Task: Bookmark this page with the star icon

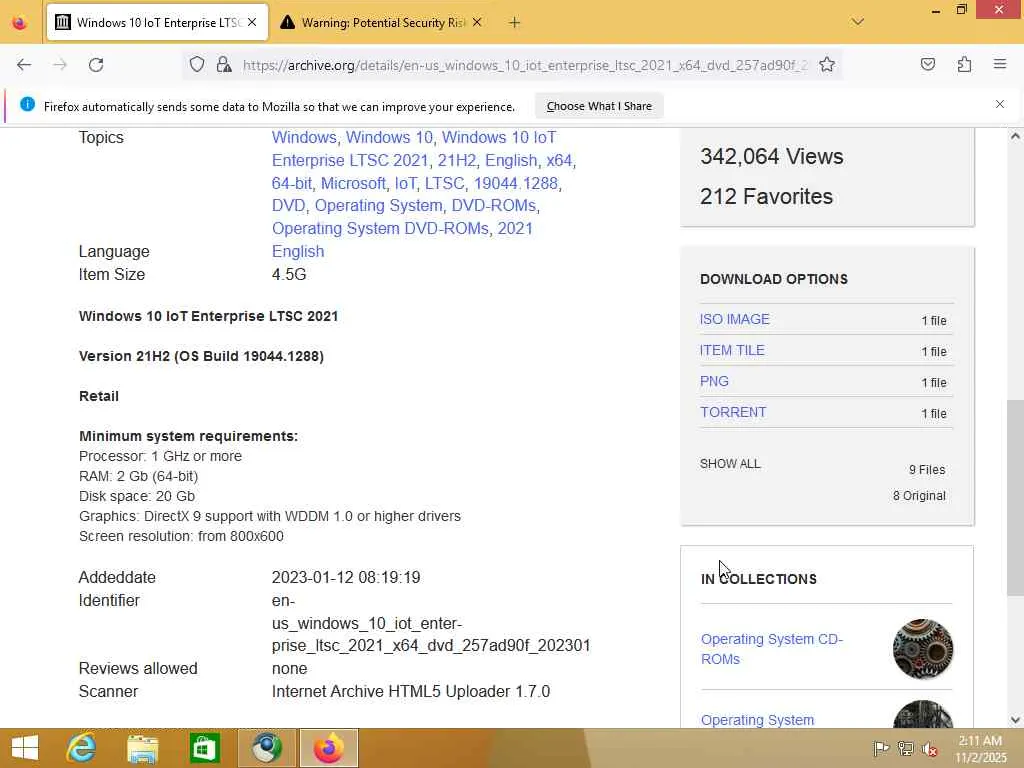Action: pyautogui.click(x=827, y=64)
